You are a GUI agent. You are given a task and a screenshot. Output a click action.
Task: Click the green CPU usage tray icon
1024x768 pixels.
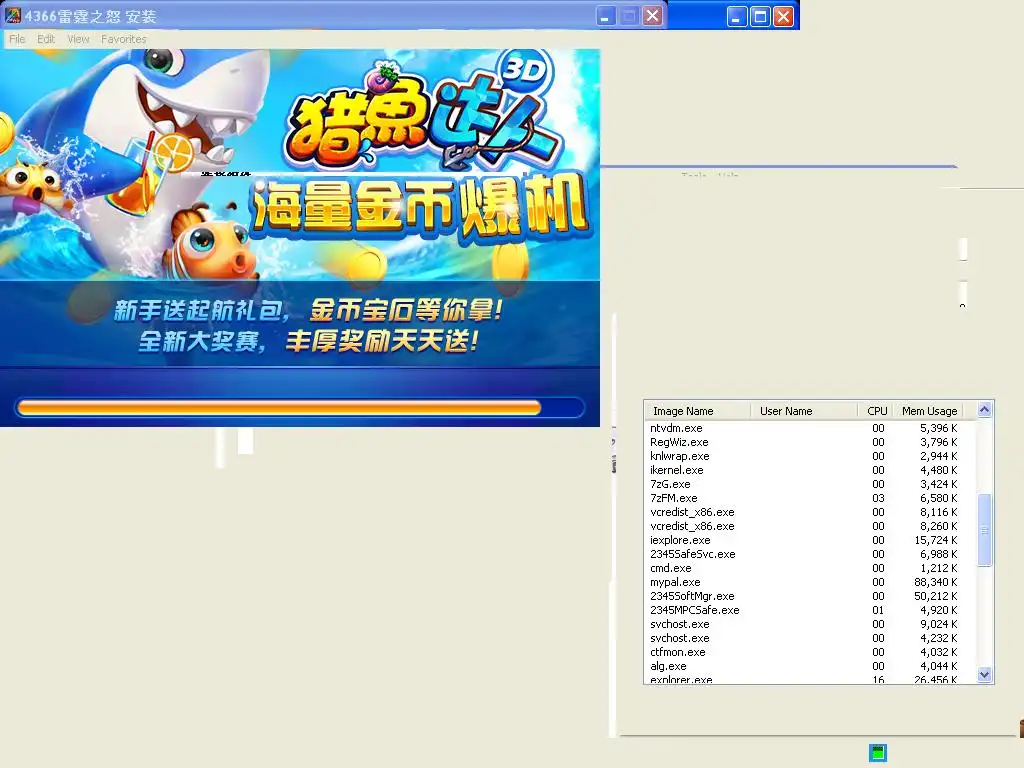pos(878,753)
